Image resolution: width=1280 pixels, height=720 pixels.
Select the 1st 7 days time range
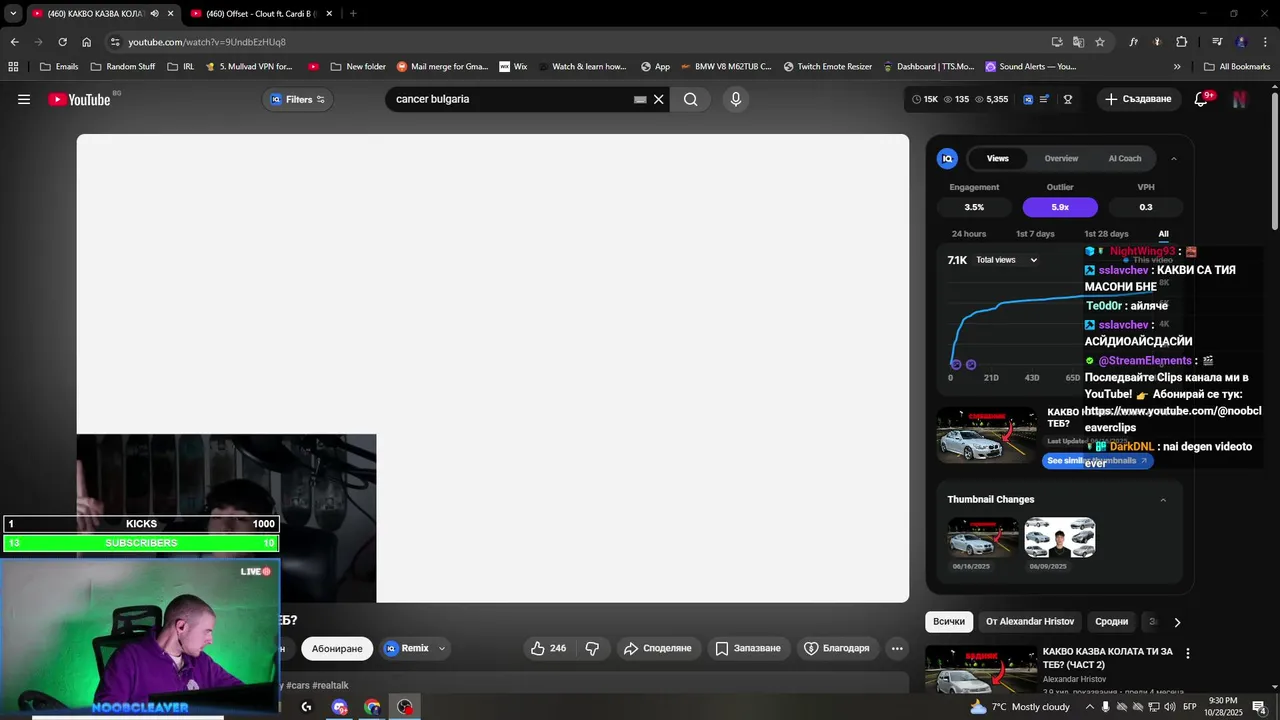pos(1035,234)
